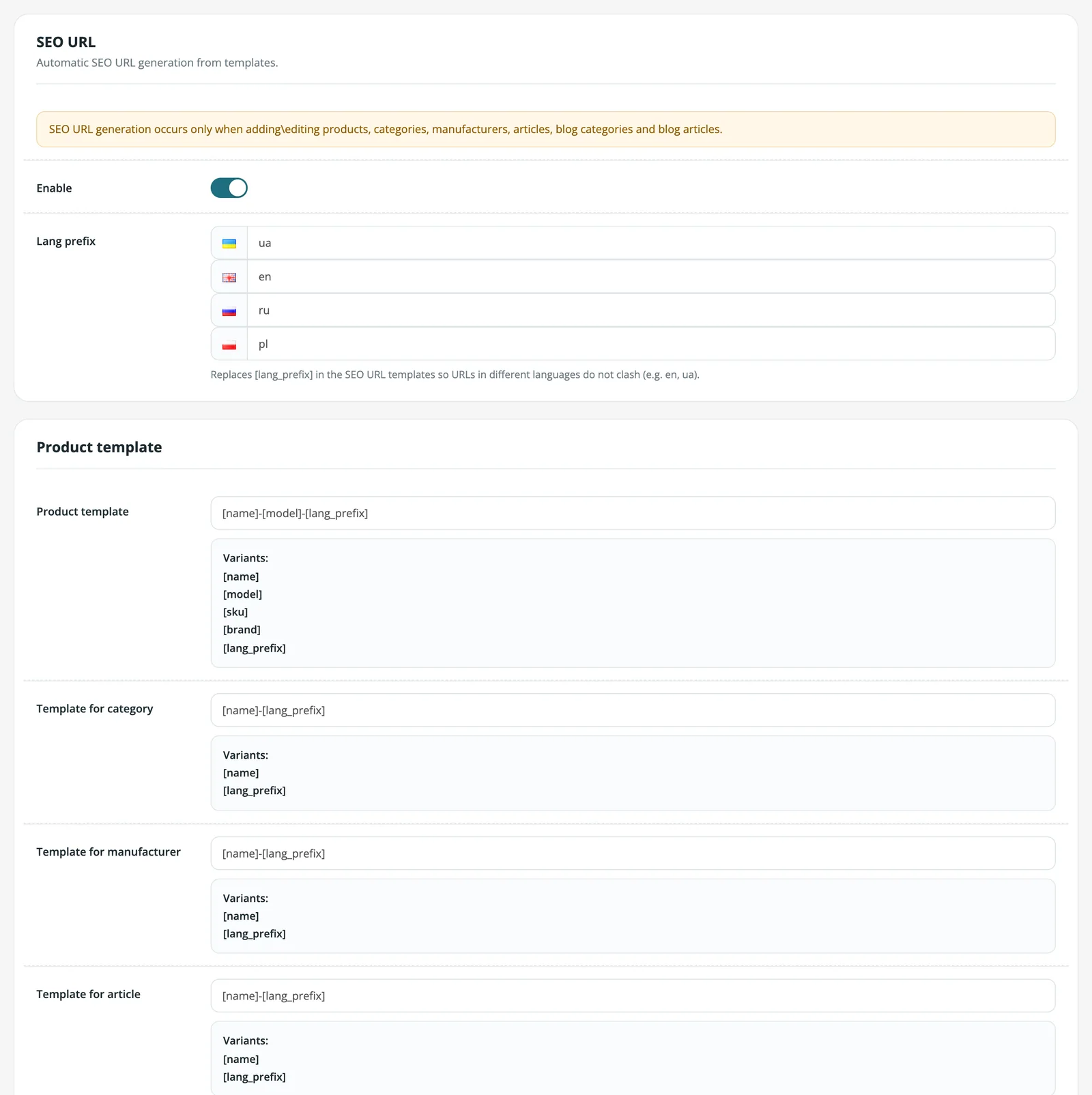The width and height of the screenshot is (1092, 1095).
Task: Click the 'Product template' section heading
Action: click(x=100, y=448)
